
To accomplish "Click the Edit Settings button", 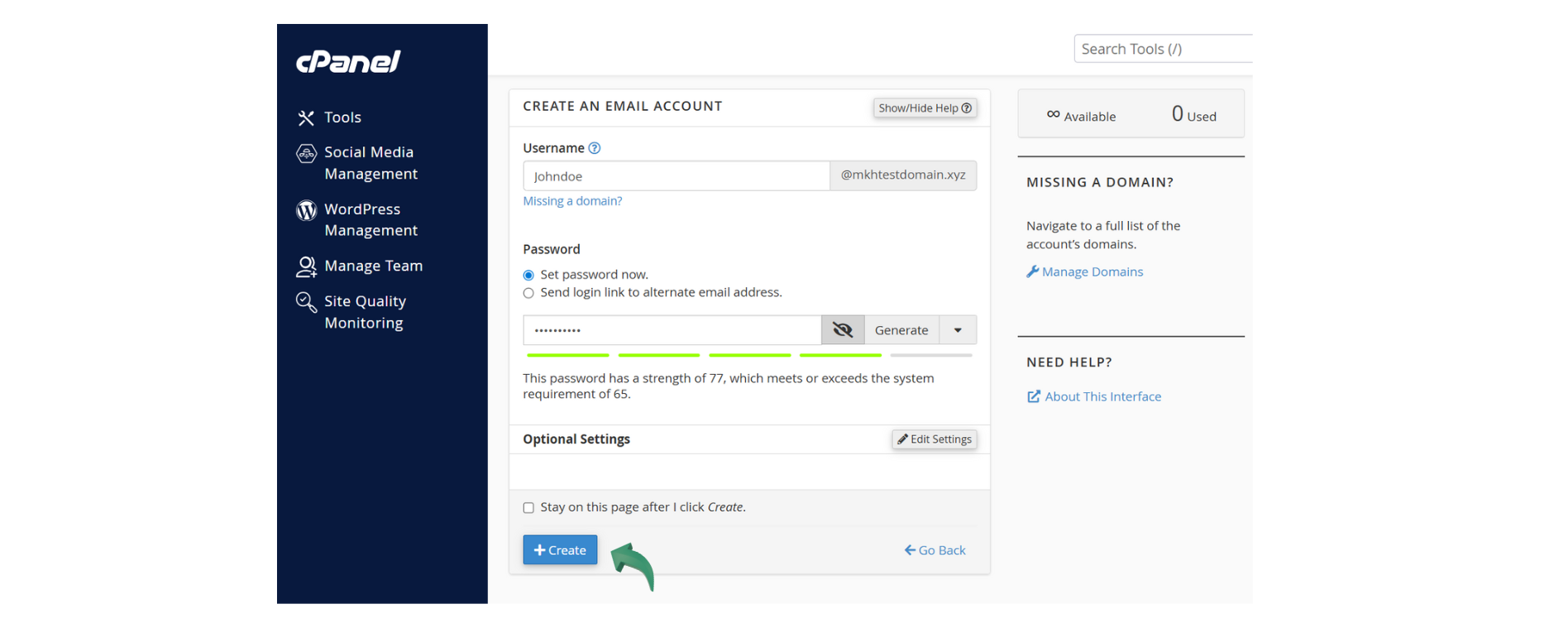I will tap(935, 439).
